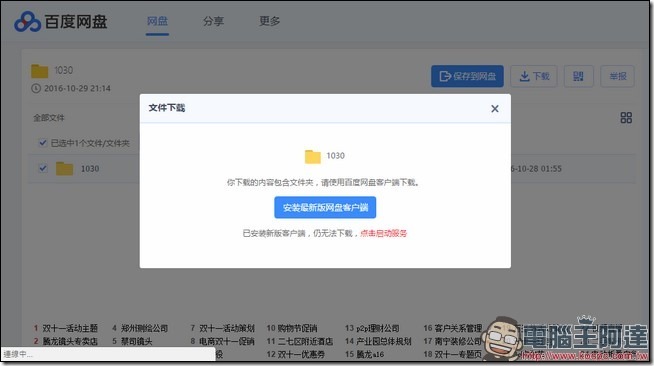654x366 pixels.
Task: Click the 1030 folder icon in the file list
Action: 64,168
